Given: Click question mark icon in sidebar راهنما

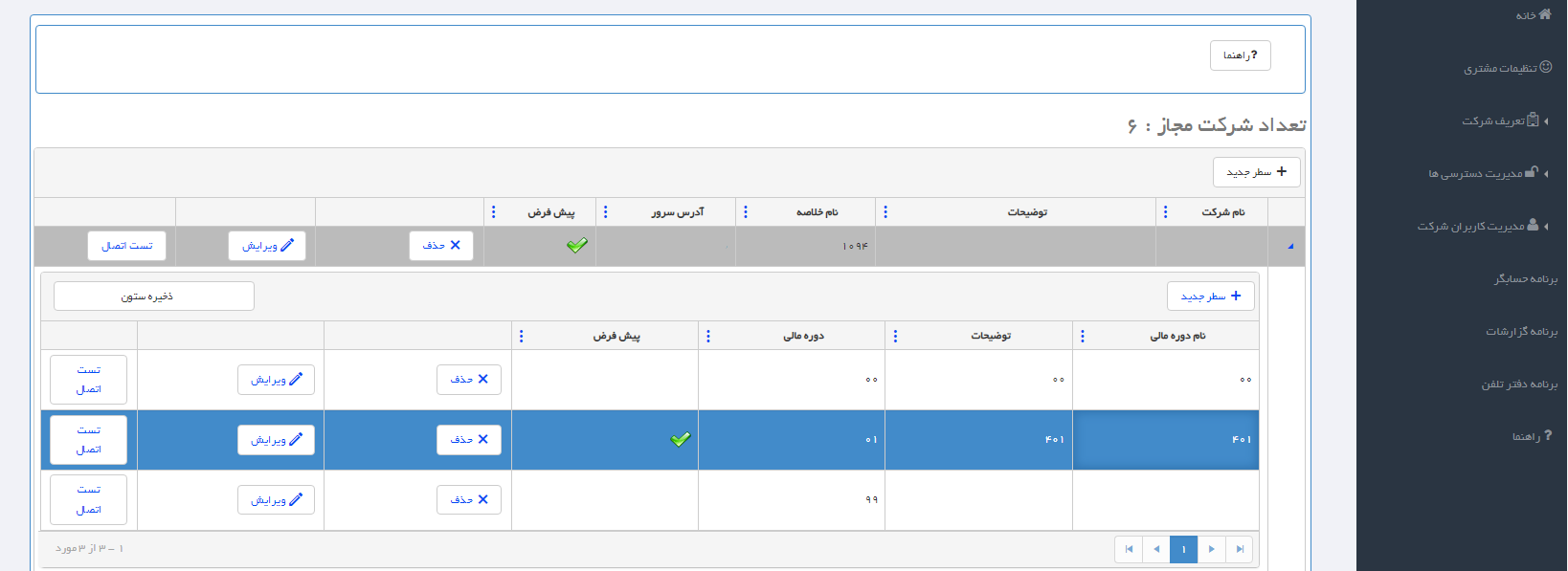Looking at the screenshot, I should 1548,435.
